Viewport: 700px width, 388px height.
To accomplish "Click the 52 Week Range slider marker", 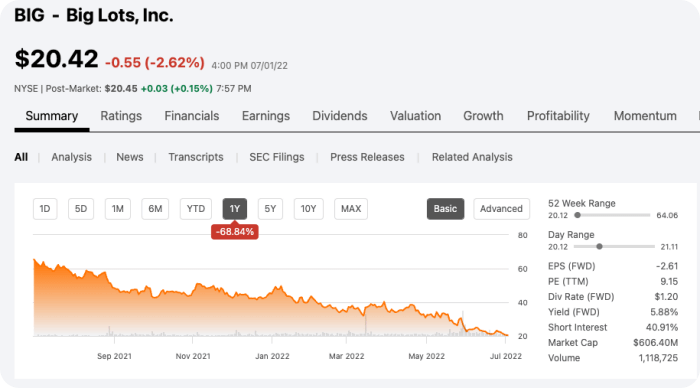I will pyautogui.click(x=578, y=215).
